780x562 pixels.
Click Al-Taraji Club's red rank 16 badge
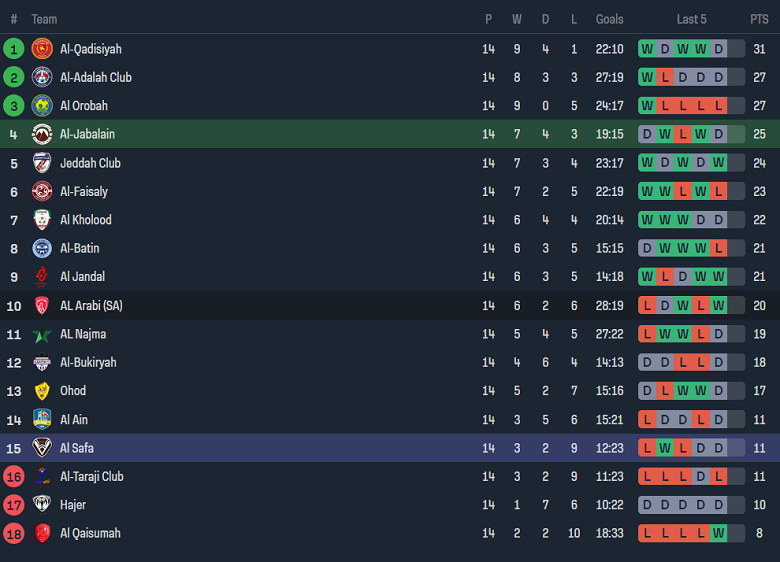coord(14,477)
